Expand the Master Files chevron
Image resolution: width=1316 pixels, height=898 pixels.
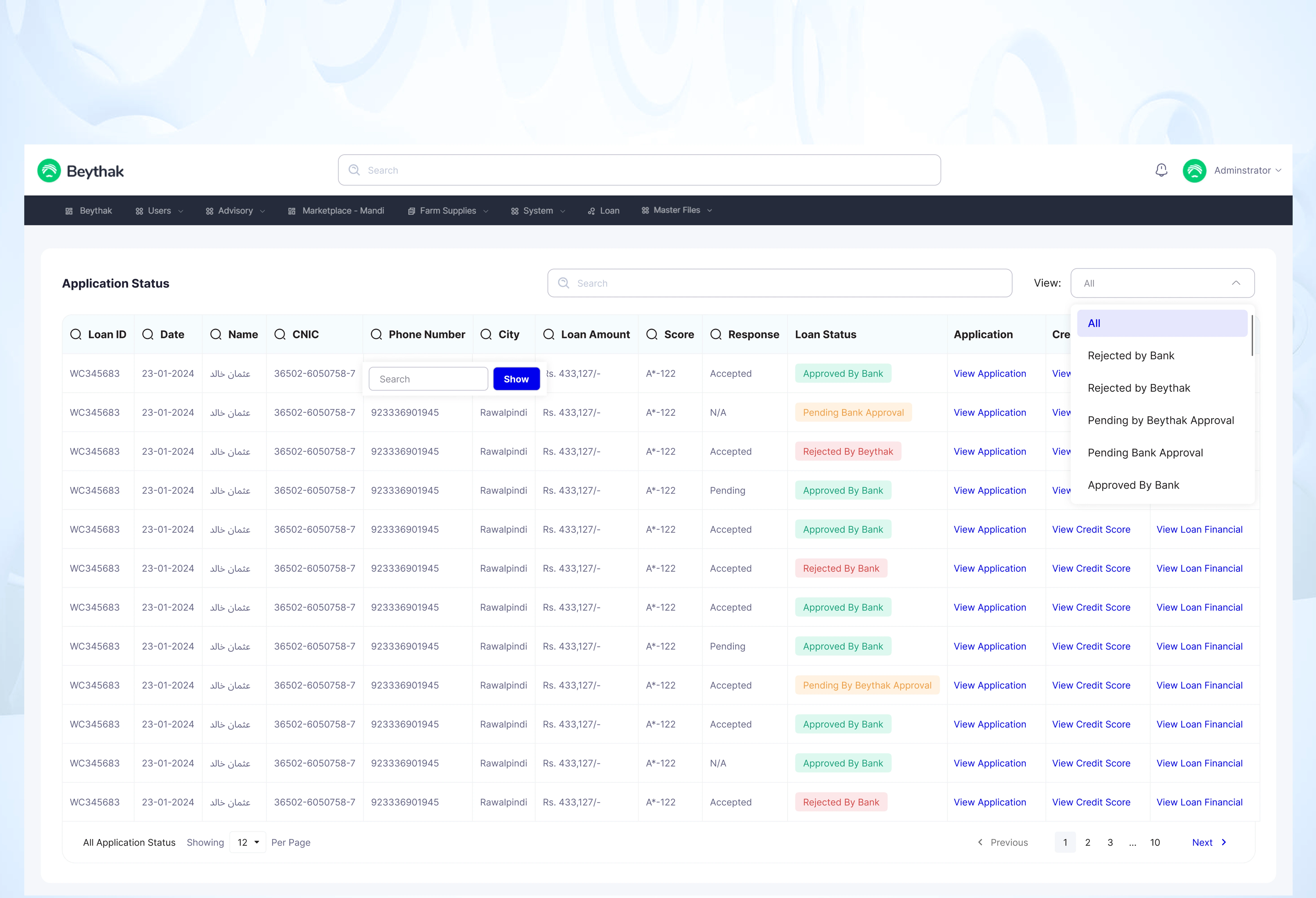[x=709, y=210]
